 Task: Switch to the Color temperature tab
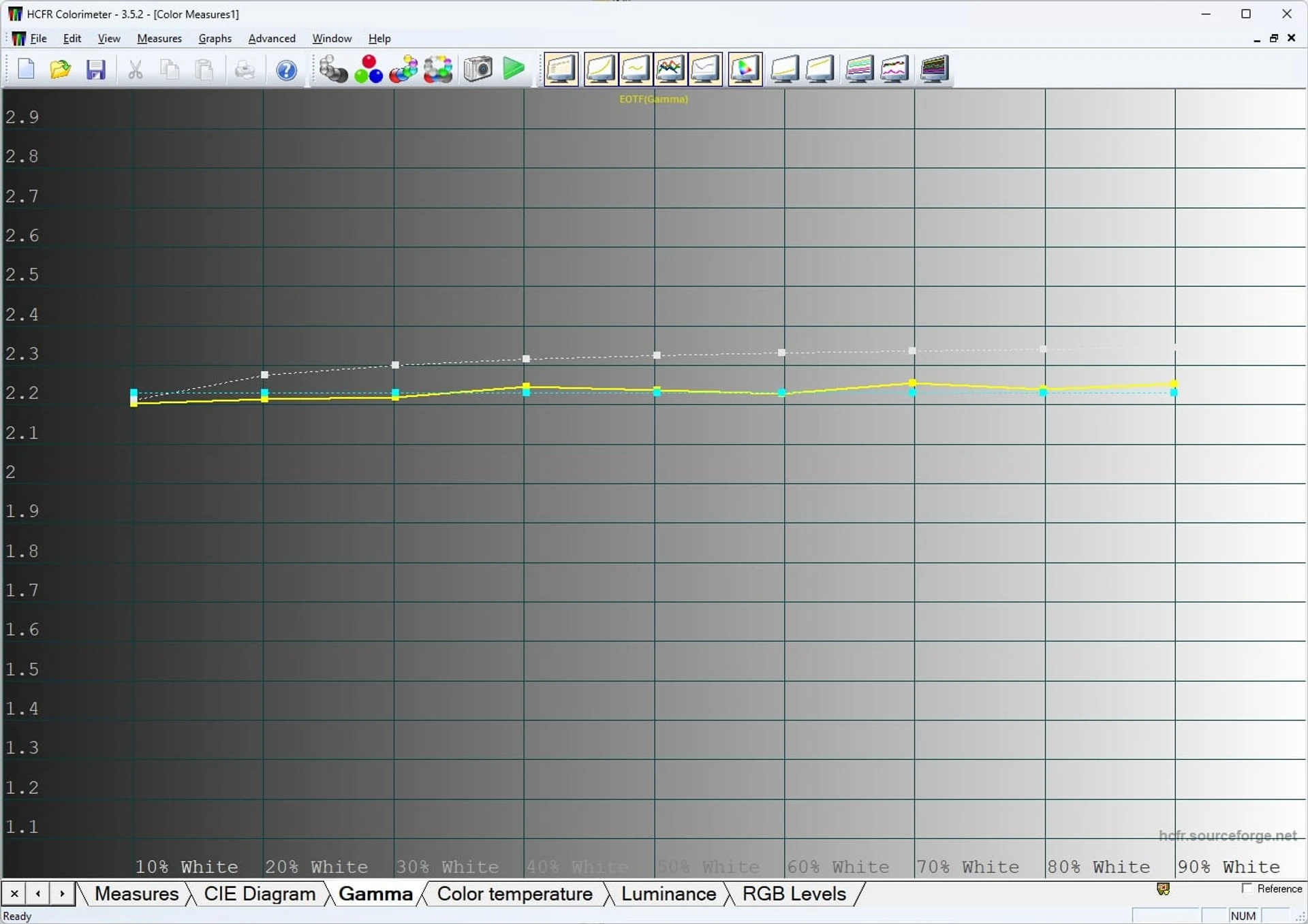point(514,893)
